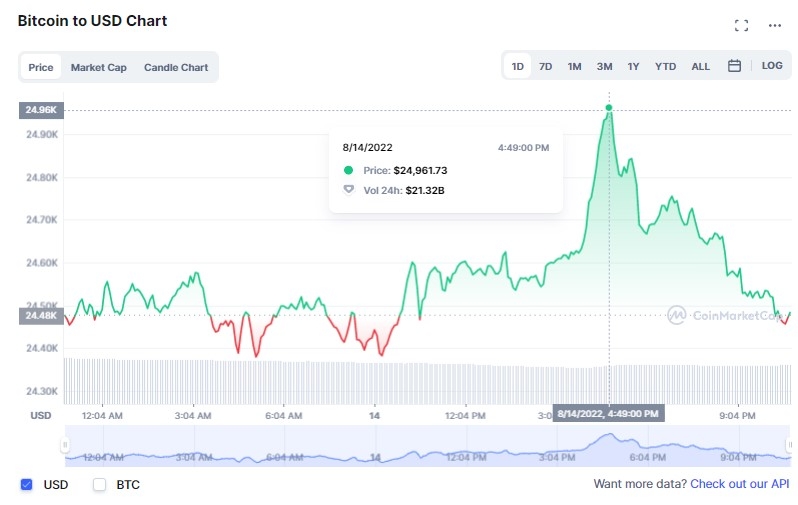Open the three-dot more options menu
Viewport: 798px width, 505px height.
(x=775, y=25)
